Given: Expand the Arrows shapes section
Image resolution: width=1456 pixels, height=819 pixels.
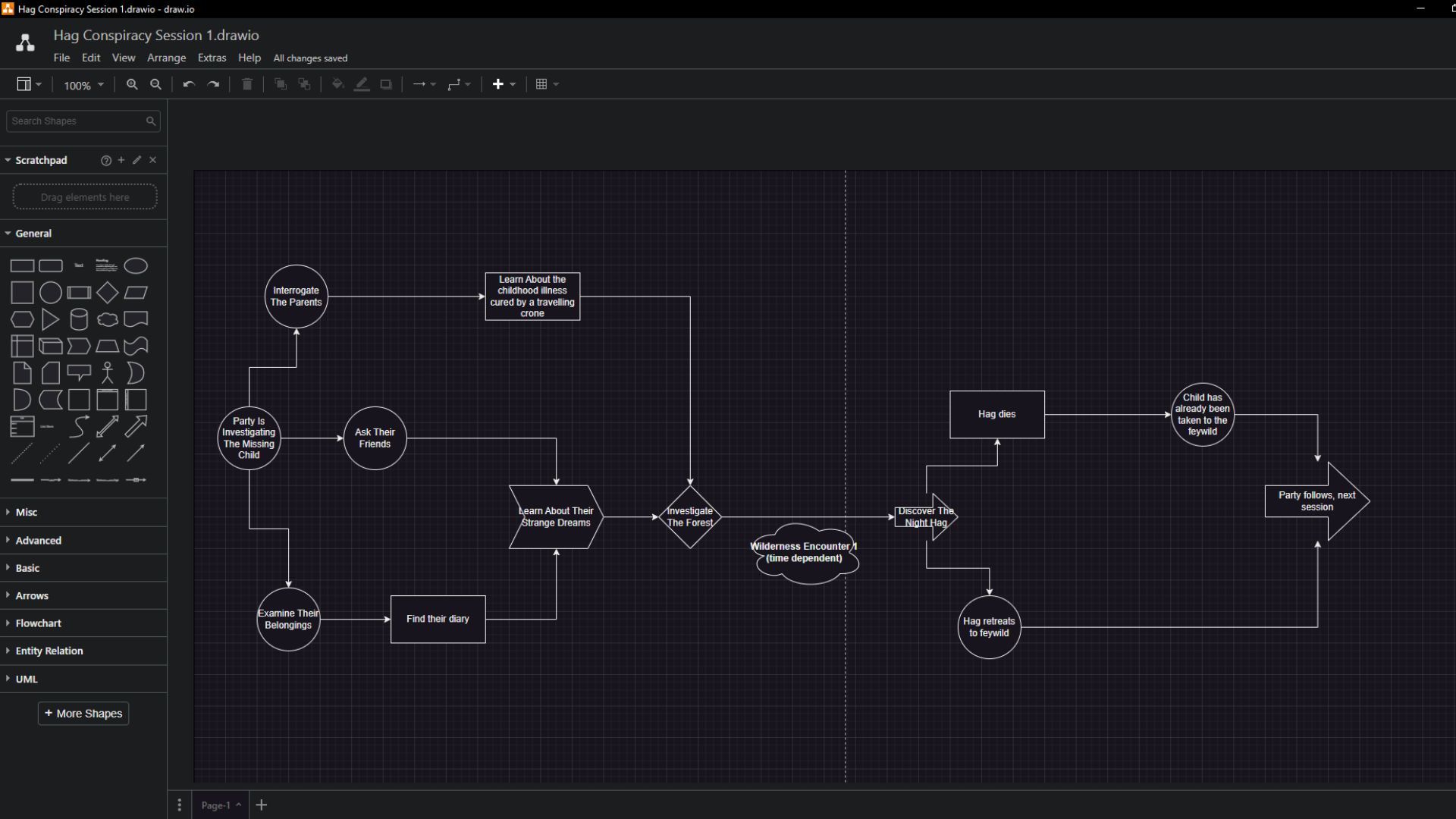Looking at the screenshot, I should pyautogui.click(x=31, y=596).
